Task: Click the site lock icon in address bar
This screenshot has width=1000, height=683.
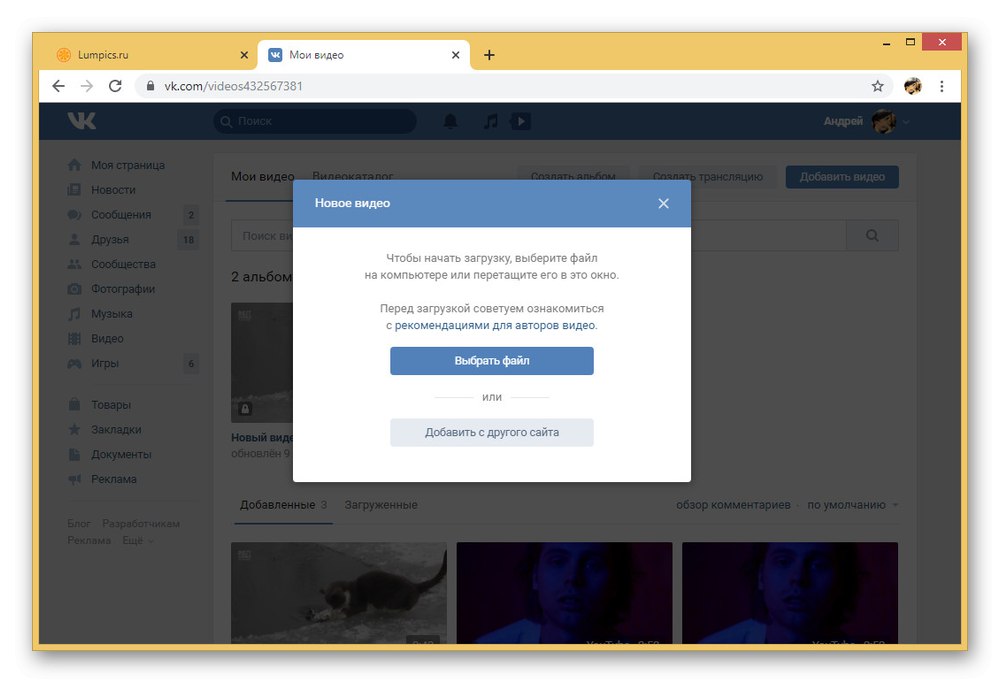Action: pyautogui.click(x=151, y=86)
